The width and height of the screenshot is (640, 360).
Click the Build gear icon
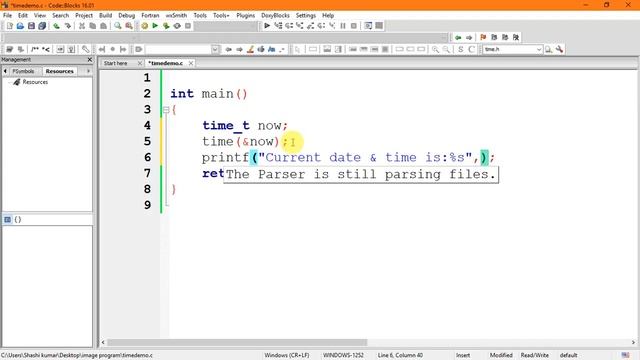coord(144,26)
